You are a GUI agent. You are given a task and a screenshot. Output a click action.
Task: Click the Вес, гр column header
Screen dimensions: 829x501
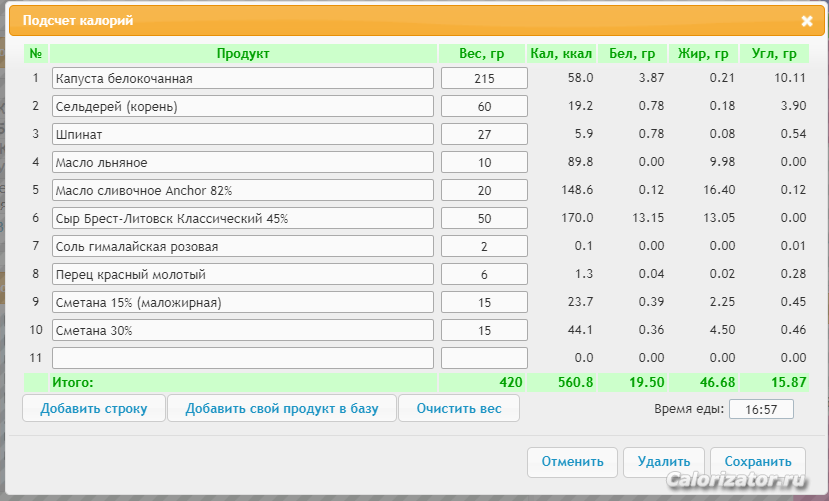482,53
